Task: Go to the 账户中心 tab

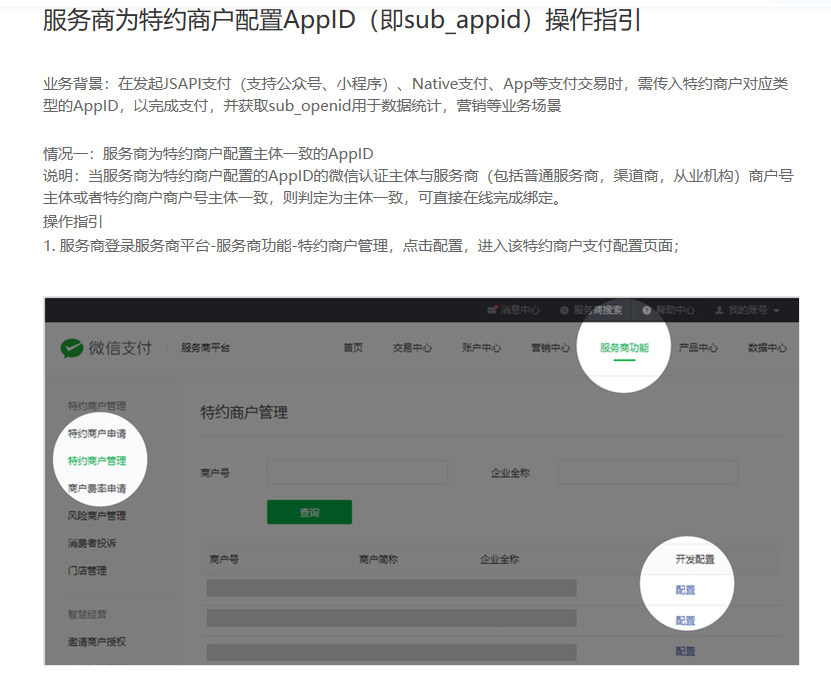Action: tap(481, 348)
